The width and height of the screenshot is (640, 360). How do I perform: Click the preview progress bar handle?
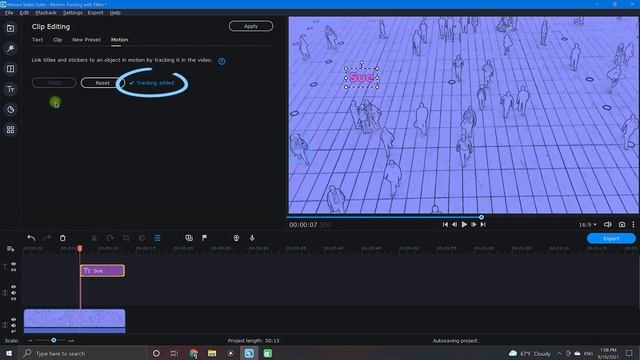[x=481, y=217]
